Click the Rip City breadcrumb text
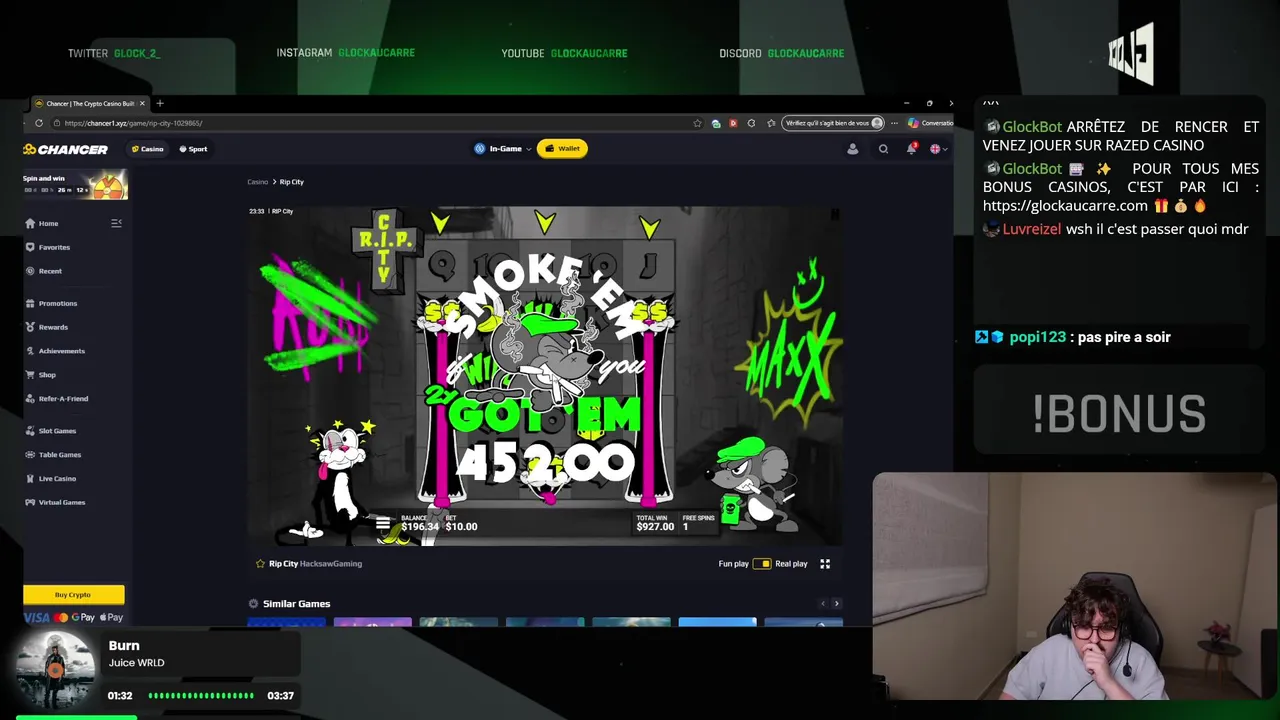 click(291, 182)
